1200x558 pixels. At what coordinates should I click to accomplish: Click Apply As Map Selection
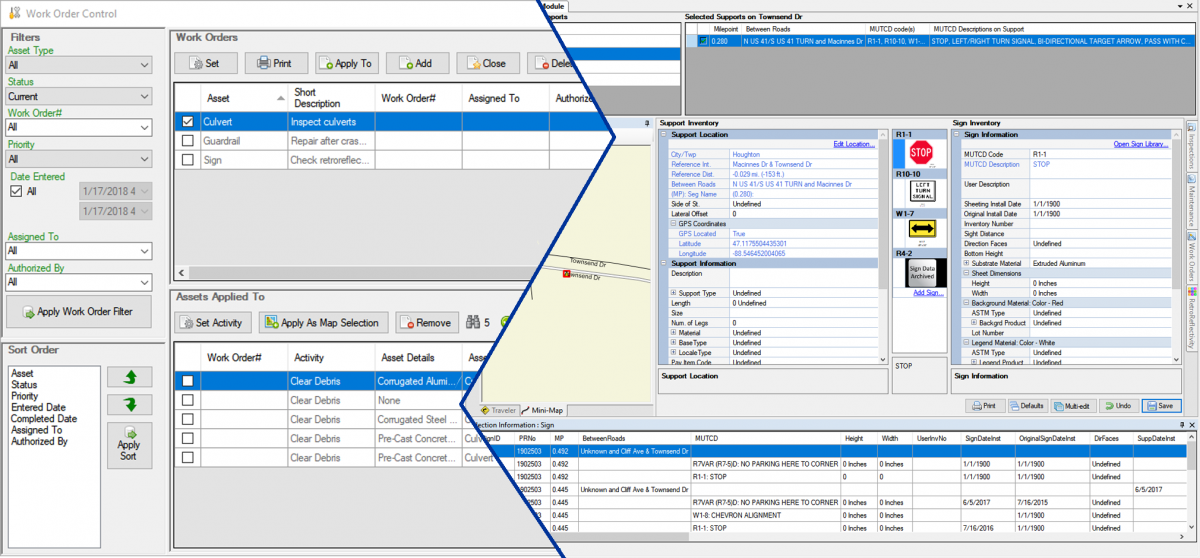coord(323,322)
